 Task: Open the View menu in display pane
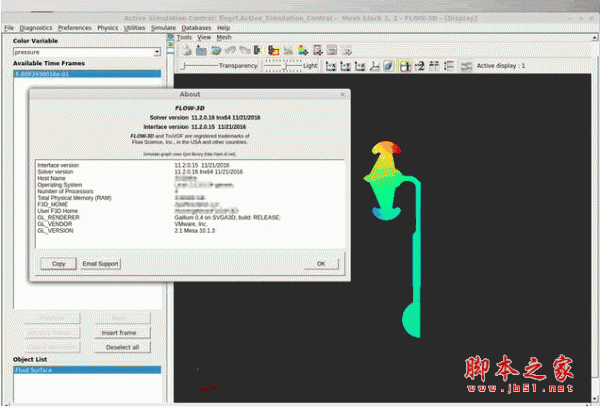pos(204,37)
